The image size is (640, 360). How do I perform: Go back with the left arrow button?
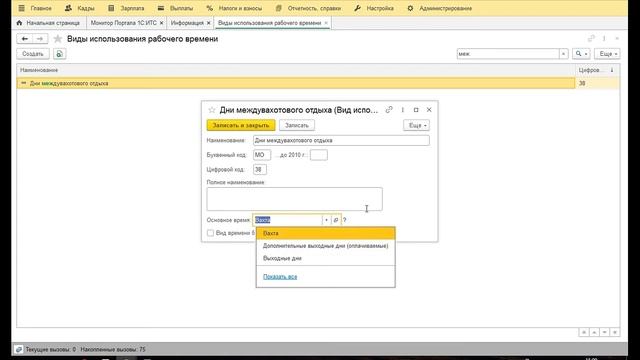[24, 39]
